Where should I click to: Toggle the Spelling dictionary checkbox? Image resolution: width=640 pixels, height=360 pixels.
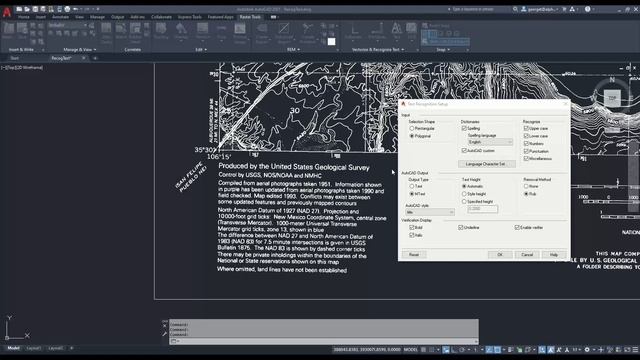point(464,129)
